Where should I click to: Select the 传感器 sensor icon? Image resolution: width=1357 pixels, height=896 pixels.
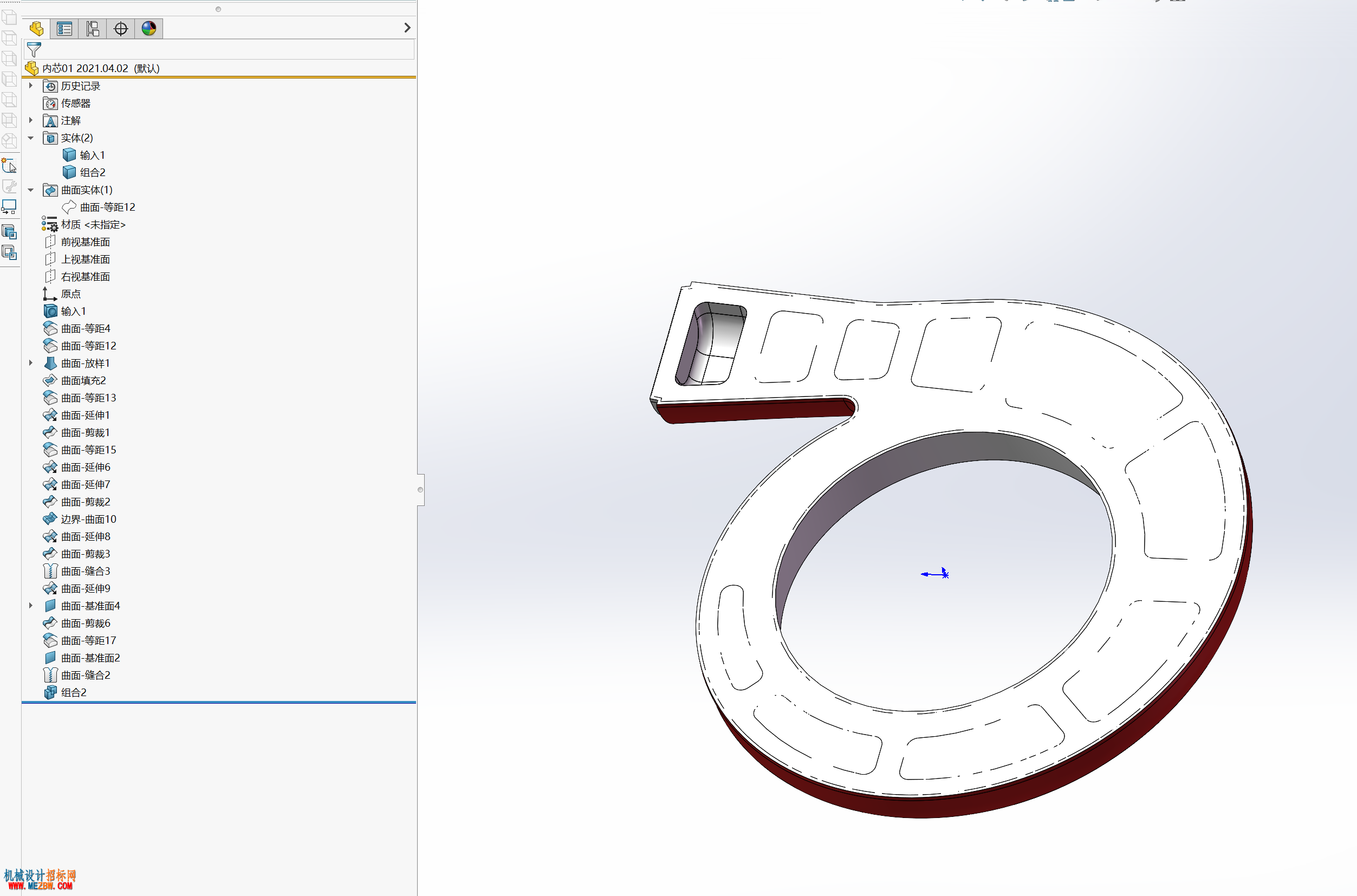50,103
